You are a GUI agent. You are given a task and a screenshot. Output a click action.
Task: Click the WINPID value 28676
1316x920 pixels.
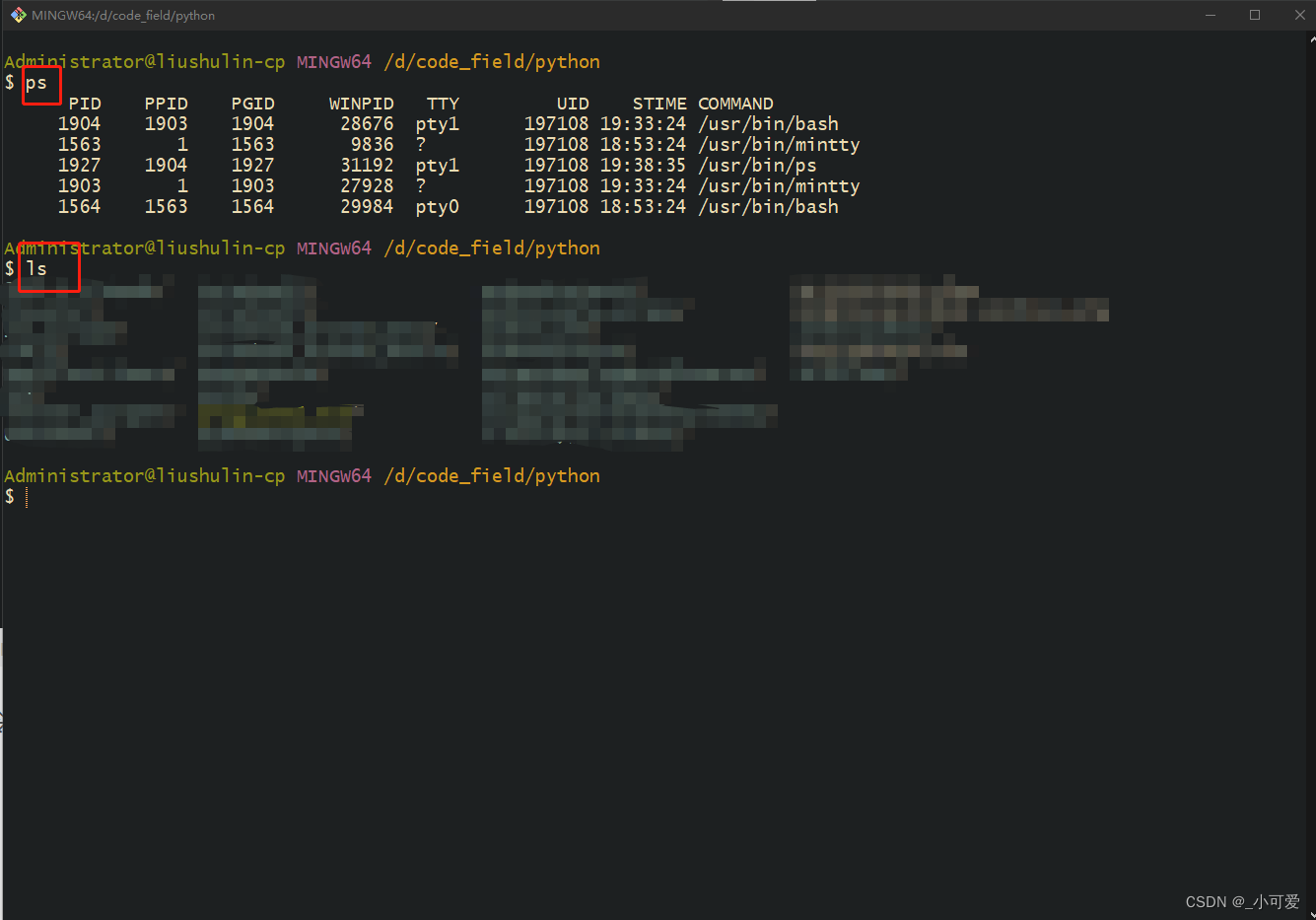(367, 123)
